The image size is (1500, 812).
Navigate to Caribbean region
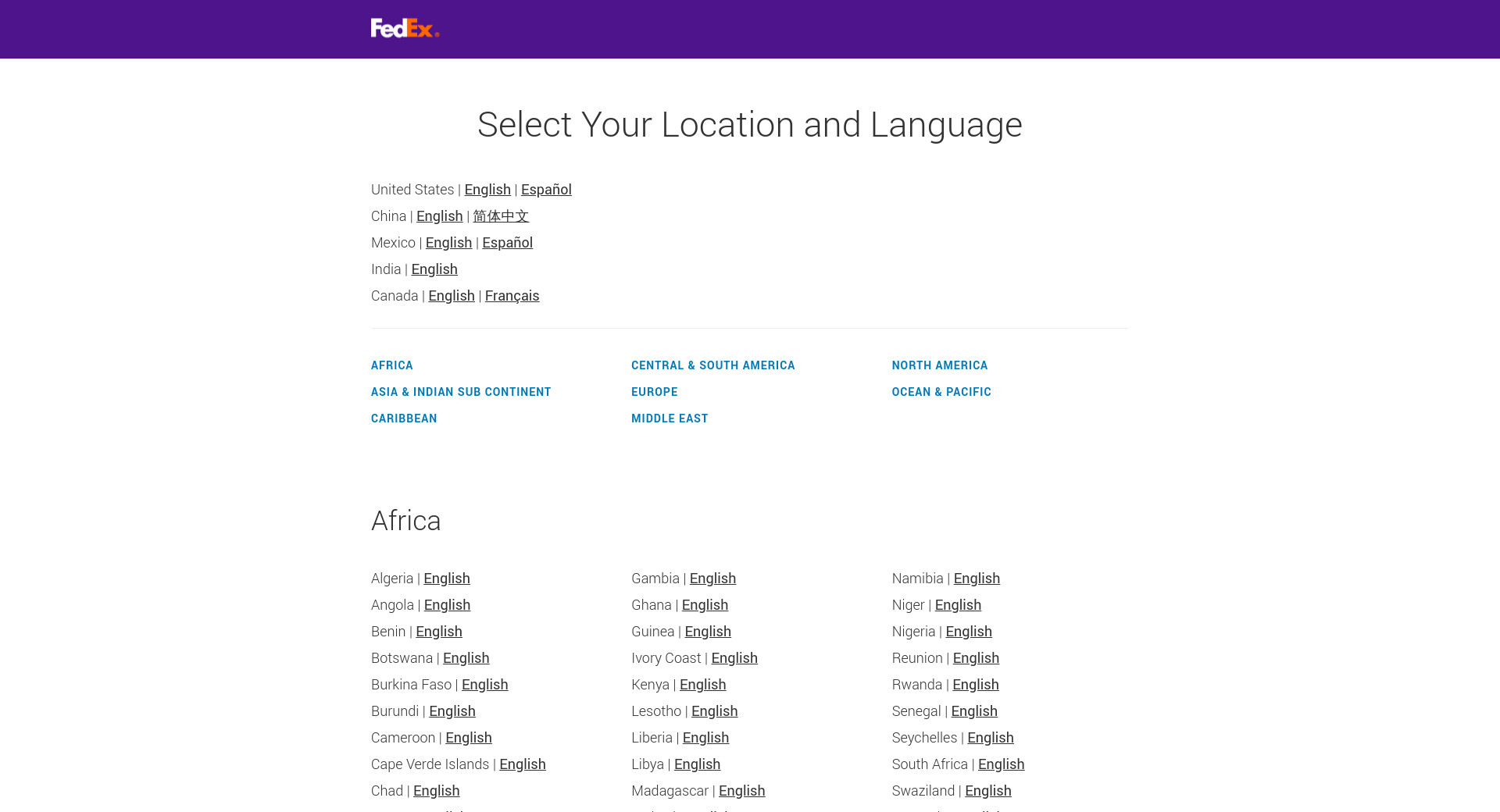click(404, 418)
